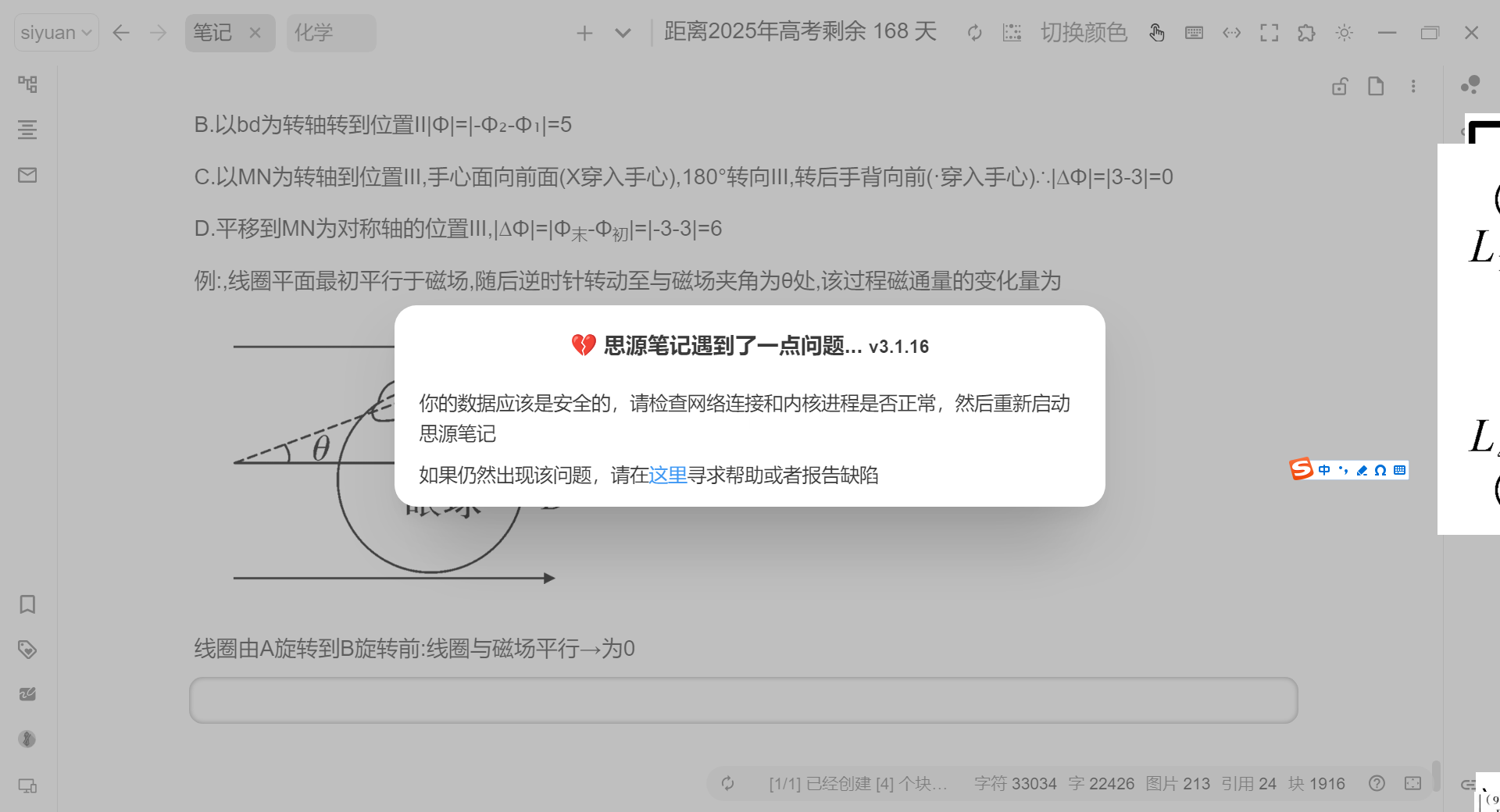Open the file tree panel in sidebar

point(27,84)
